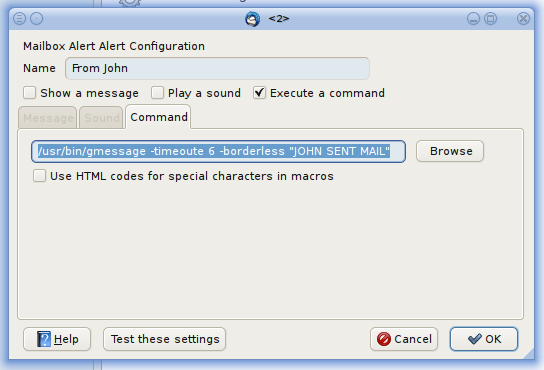Cancel the dialog via red icon button

tap(404, 339)
